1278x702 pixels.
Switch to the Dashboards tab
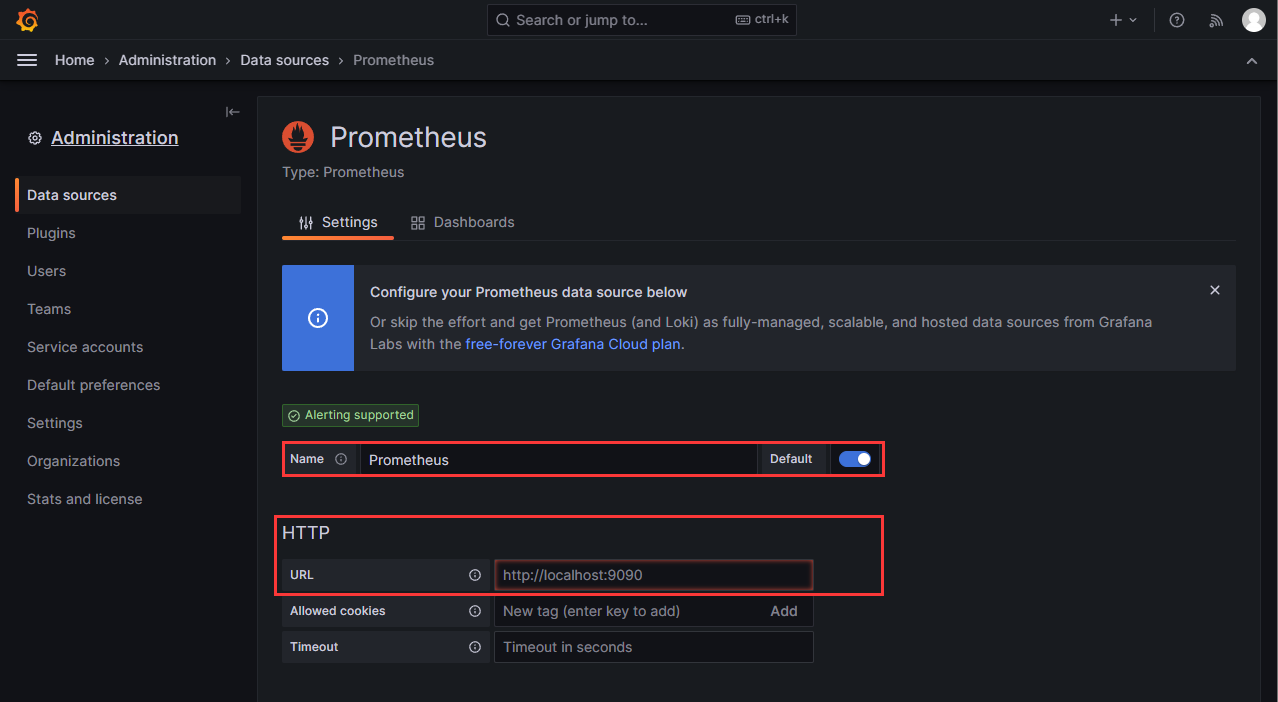[463, 222]
